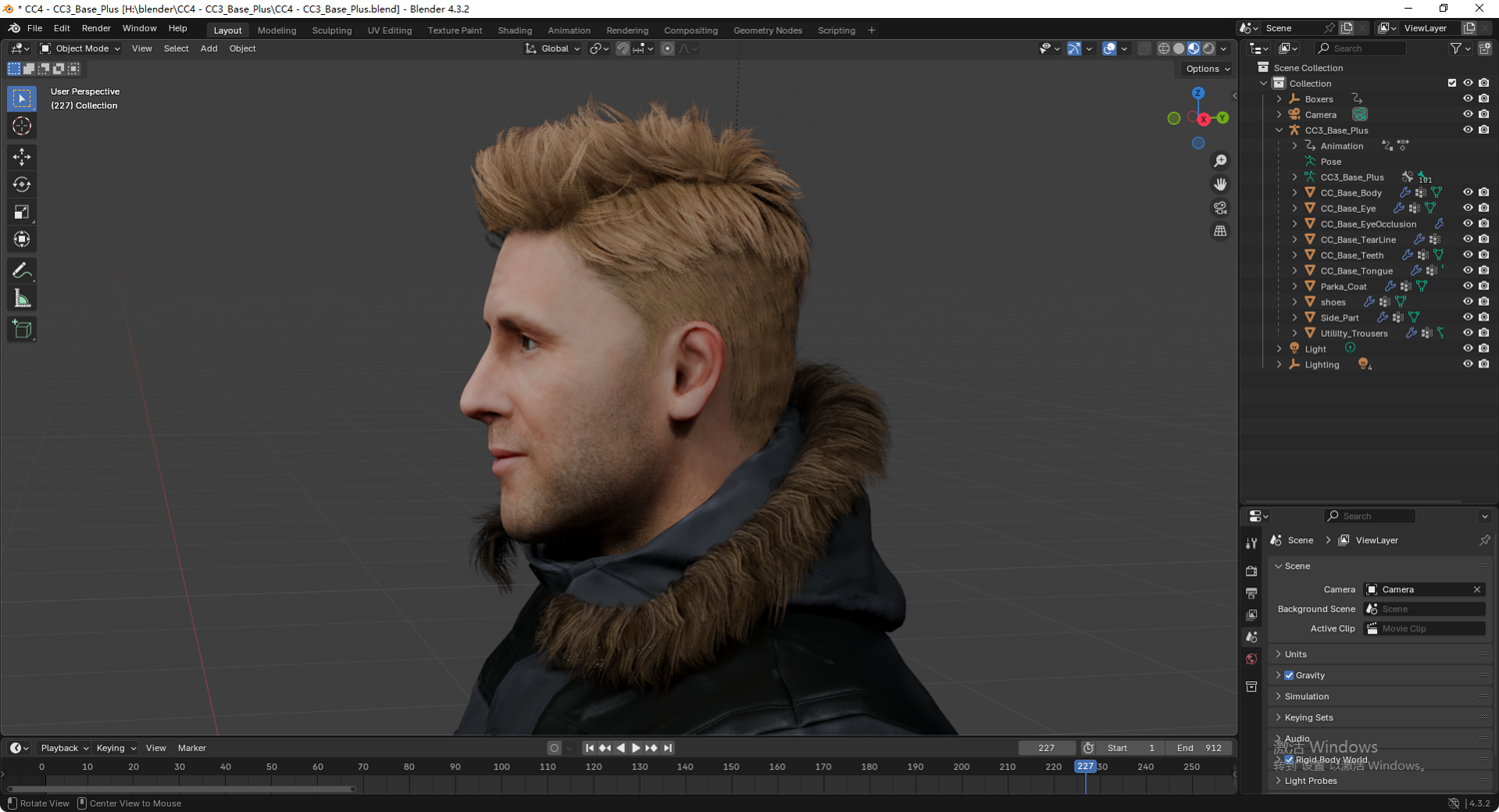The width and height of the screenshot is (1499, 812).
Task: Click the current frame field showing 227
Action: pyautogui.click(x=1046, y=748)
